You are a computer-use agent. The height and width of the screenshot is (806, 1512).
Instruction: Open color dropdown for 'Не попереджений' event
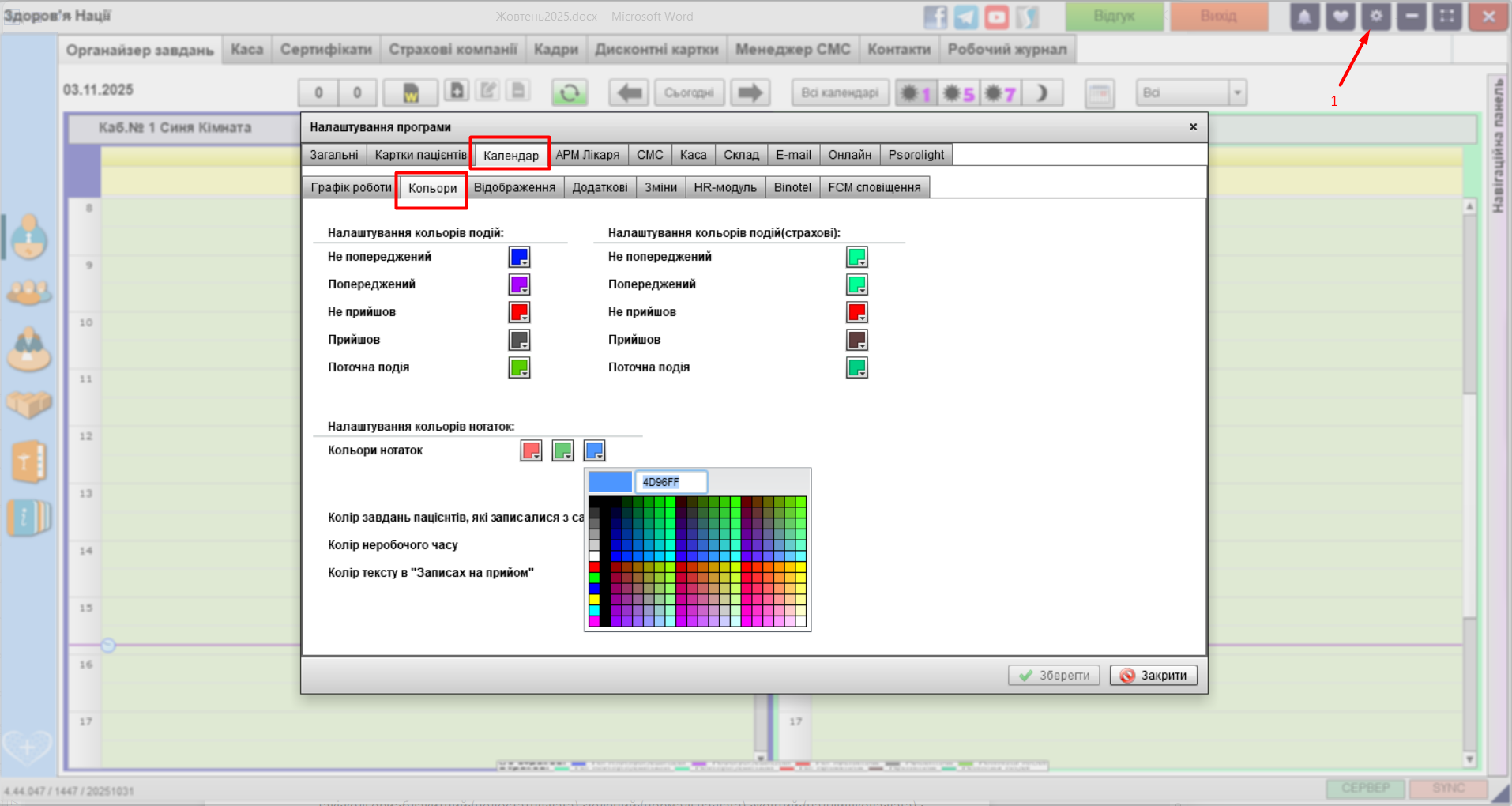519,257
